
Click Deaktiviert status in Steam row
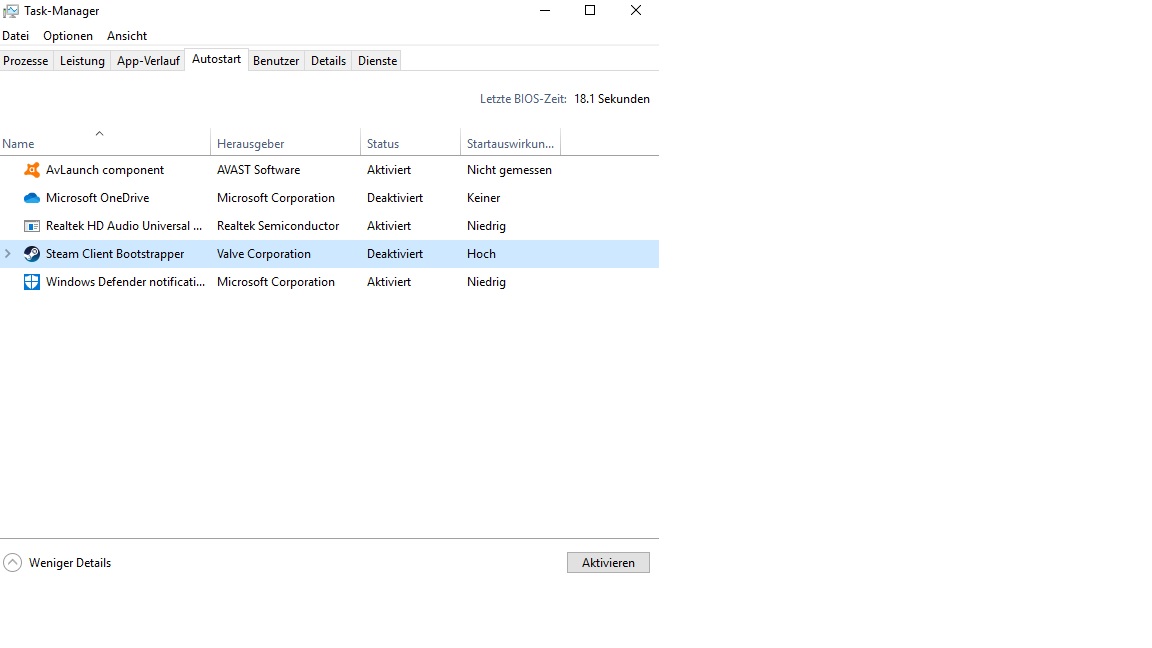pyautogui.click(x=395, y=253)
